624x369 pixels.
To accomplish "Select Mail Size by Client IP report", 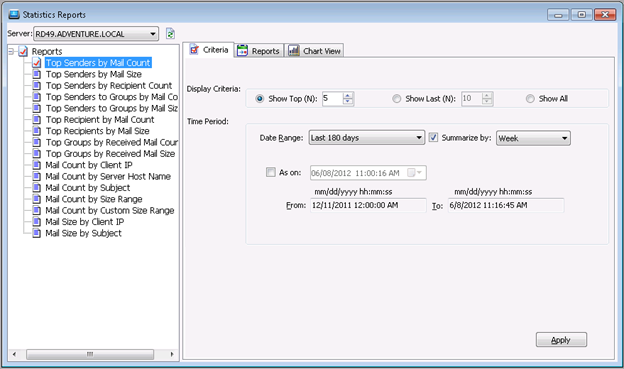I will tap(84, 221).
